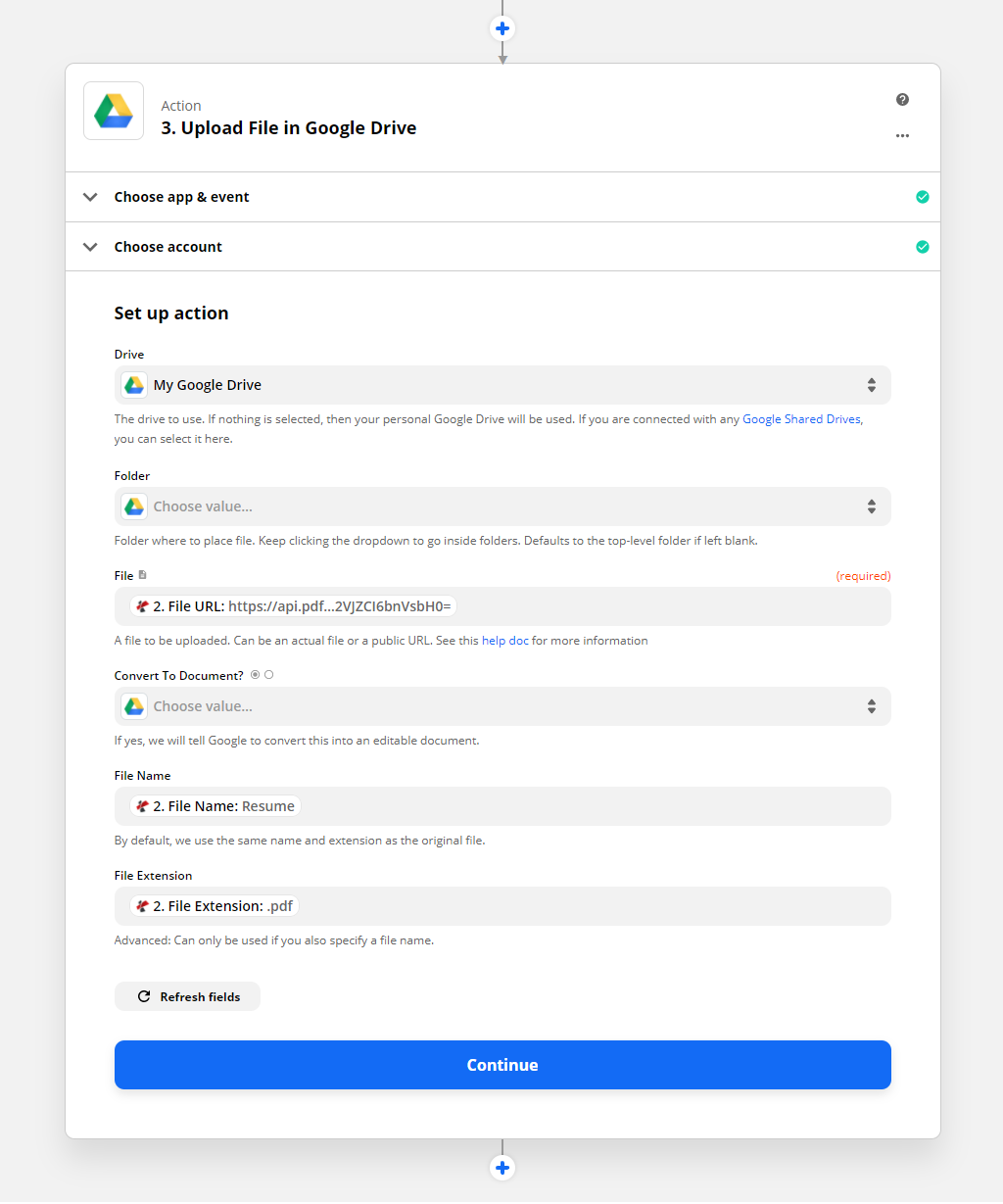Screen dimensions: 1003x1204
Task: Open the three-dot options menu
Action: (902, 136)
